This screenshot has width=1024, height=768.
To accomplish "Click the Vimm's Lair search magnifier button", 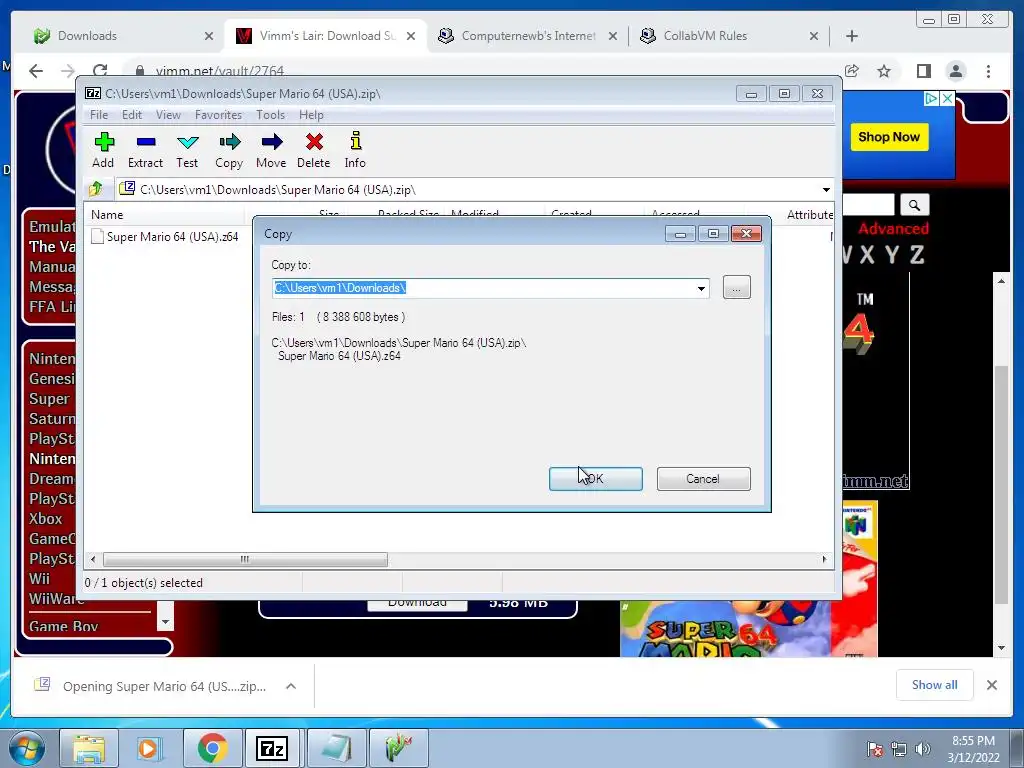I will click(914, 205).
